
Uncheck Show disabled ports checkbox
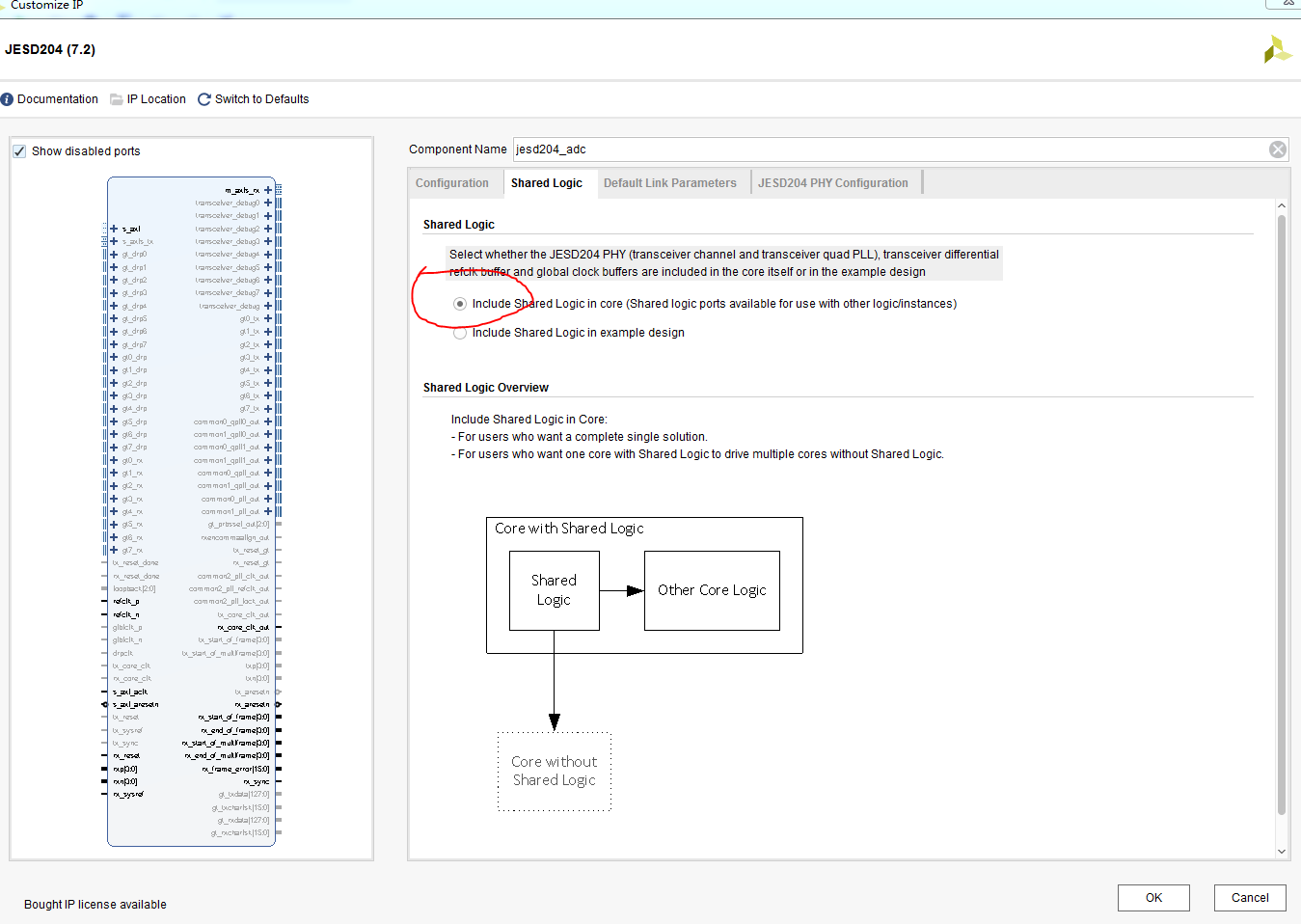point(19,151)
